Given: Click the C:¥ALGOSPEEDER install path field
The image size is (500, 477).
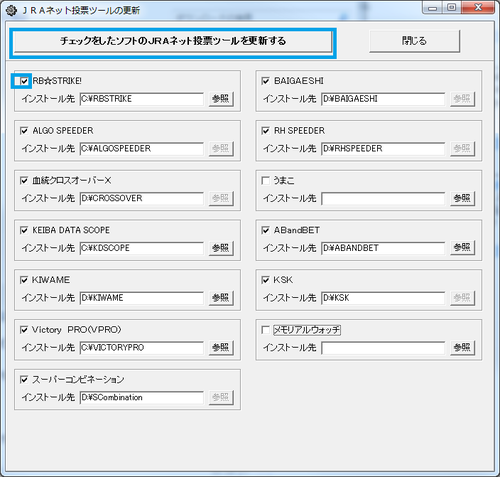Looking at the screenshot, I should point(142,149).
